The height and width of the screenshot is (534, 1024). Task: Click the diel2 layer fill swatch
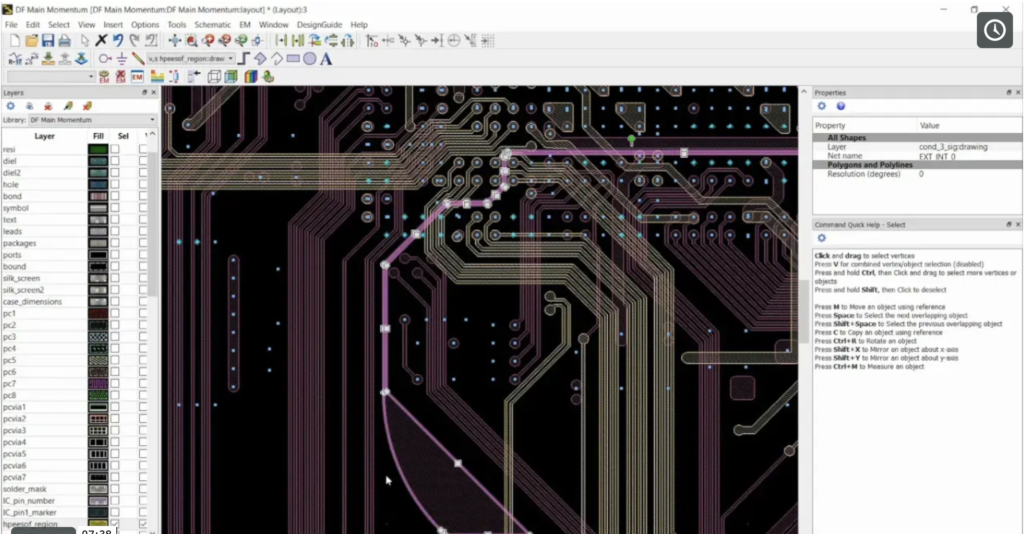(x=98, y=173)
